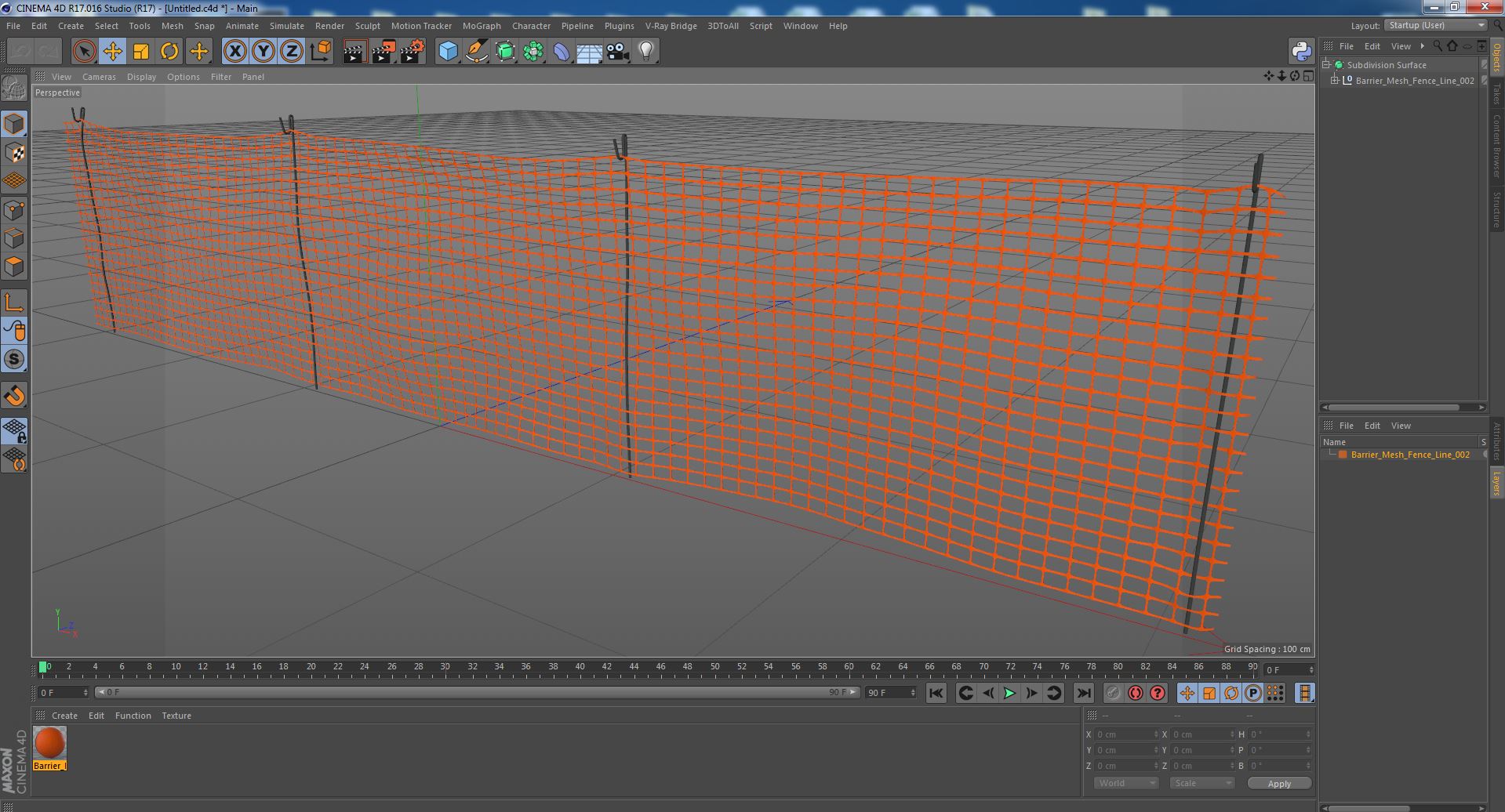
Task: Toggle X axis lock
Action: pos(234,52)
